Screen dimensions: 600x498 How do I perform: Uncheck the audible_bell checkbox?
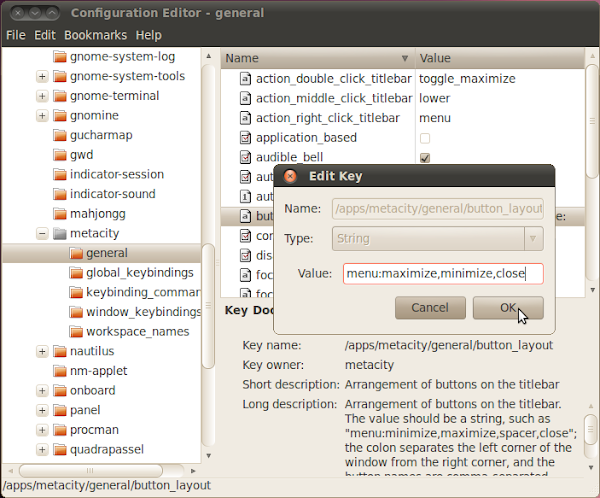point(425,157)
